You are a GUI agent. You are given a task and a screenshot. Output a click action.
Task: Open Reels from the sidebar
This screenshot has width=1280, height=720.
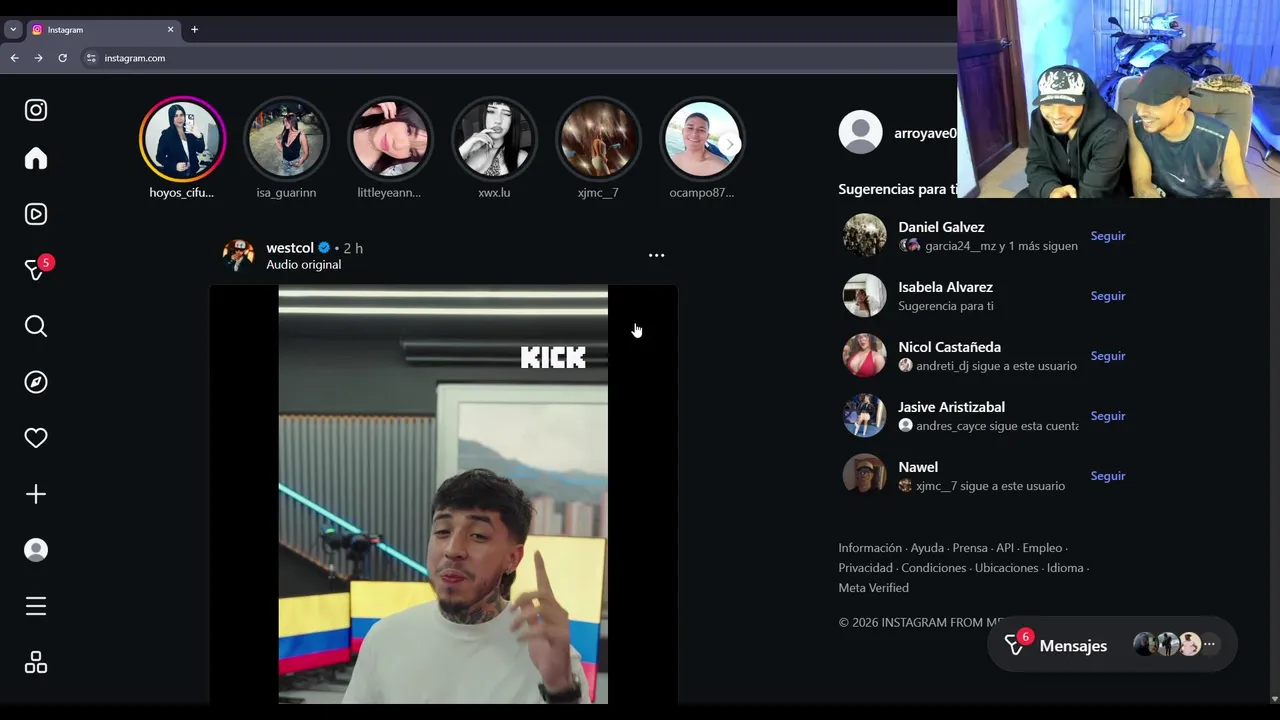click(x=36, y=214)
